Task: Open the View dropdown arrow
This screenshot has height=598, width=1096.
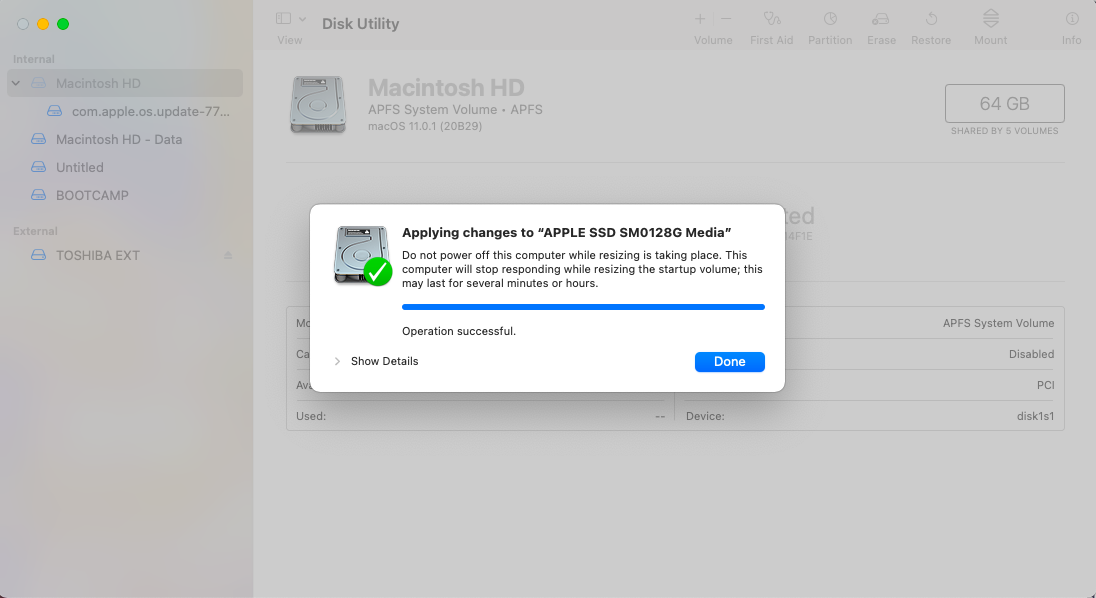Action: point(302,19)
